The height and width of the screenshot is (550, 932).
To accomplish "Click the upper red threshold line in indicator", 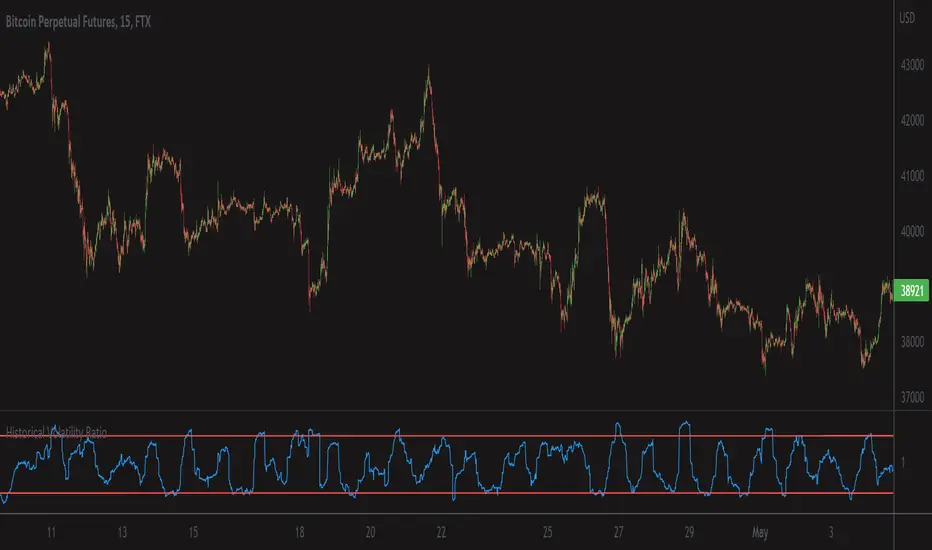I will 446,436.
